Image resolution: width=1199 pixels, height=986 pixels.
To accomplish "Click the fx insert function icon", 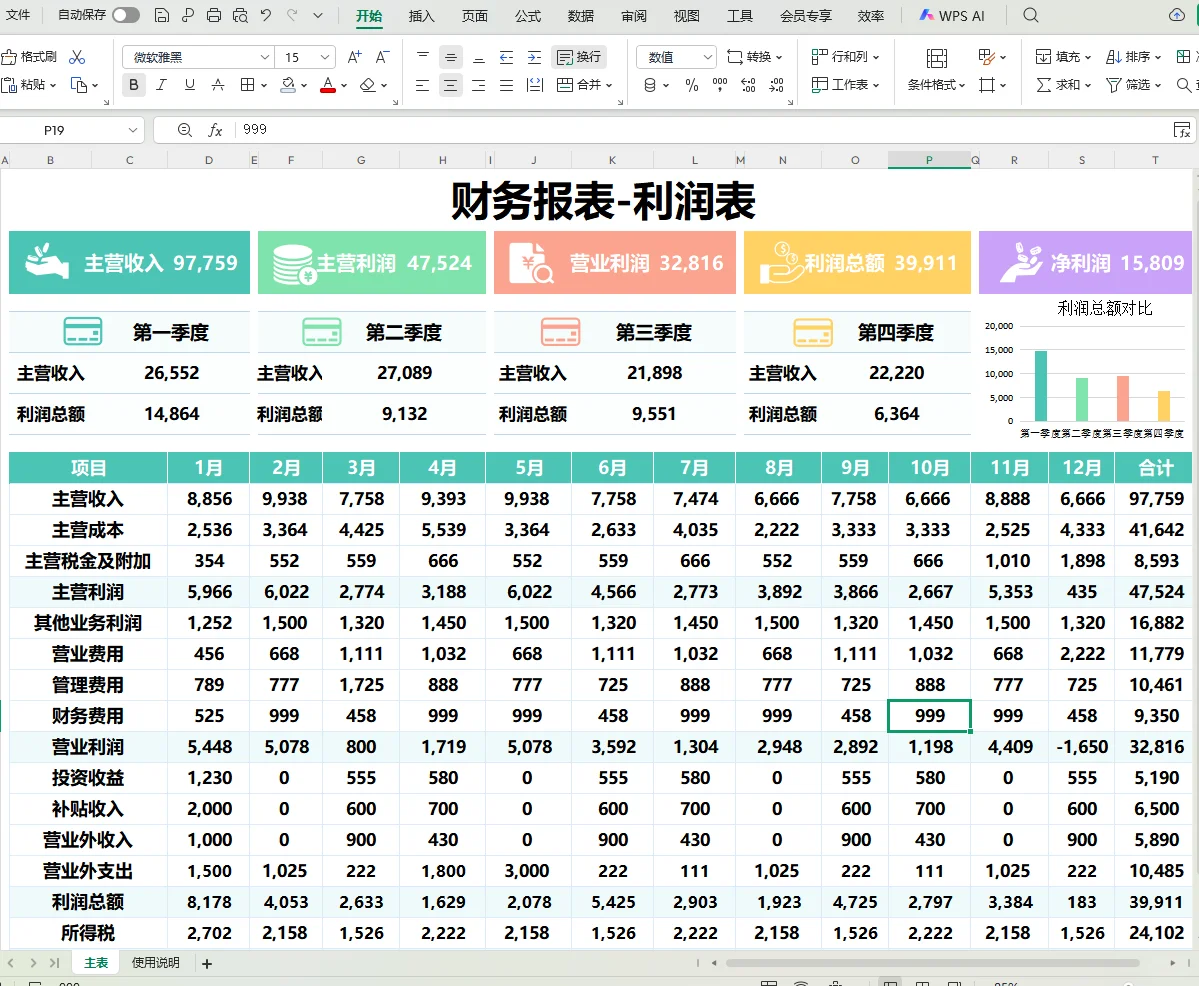I will point(216,130).
